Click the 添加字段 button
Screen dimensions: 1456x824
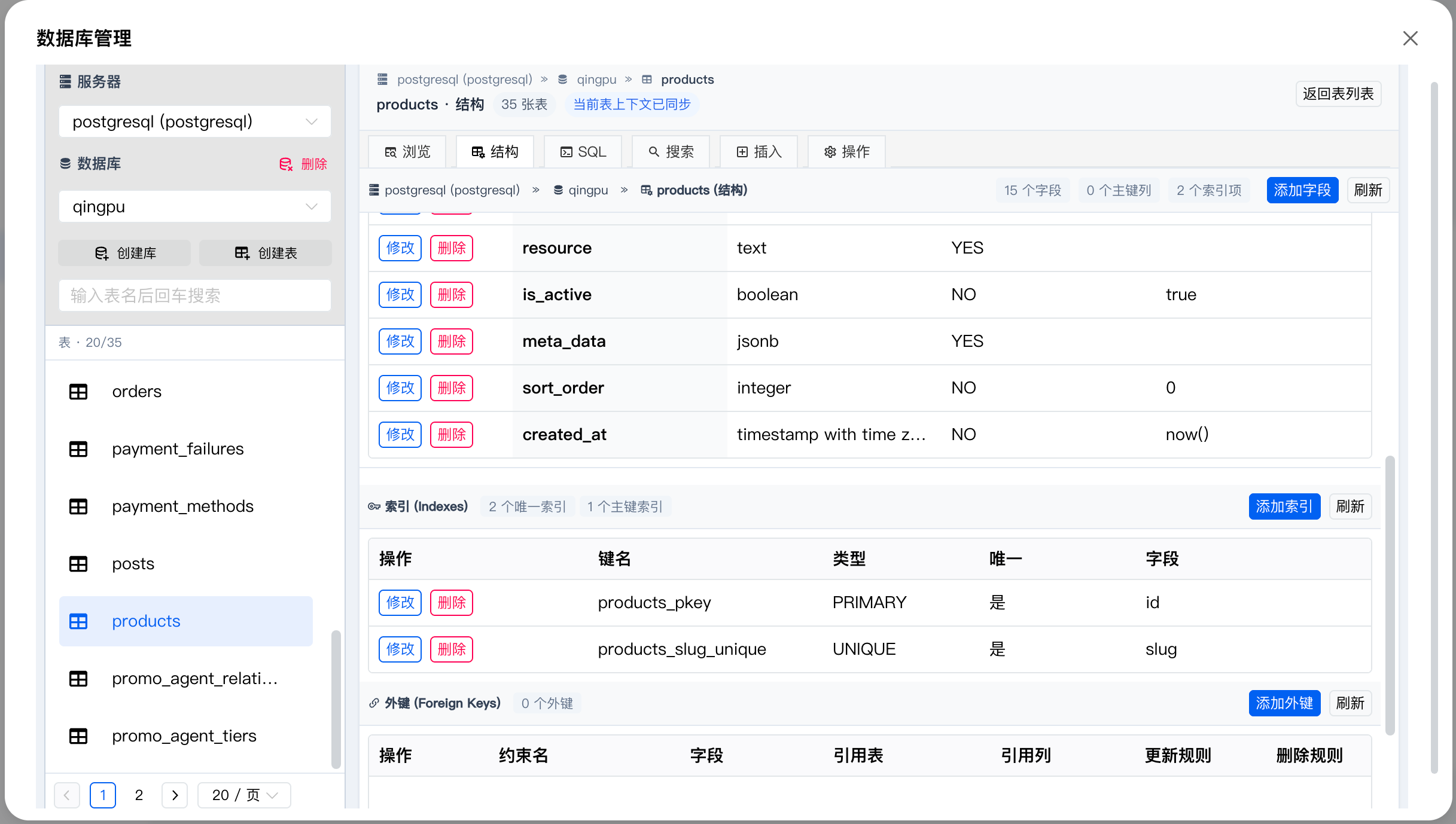pos(1302,190)
